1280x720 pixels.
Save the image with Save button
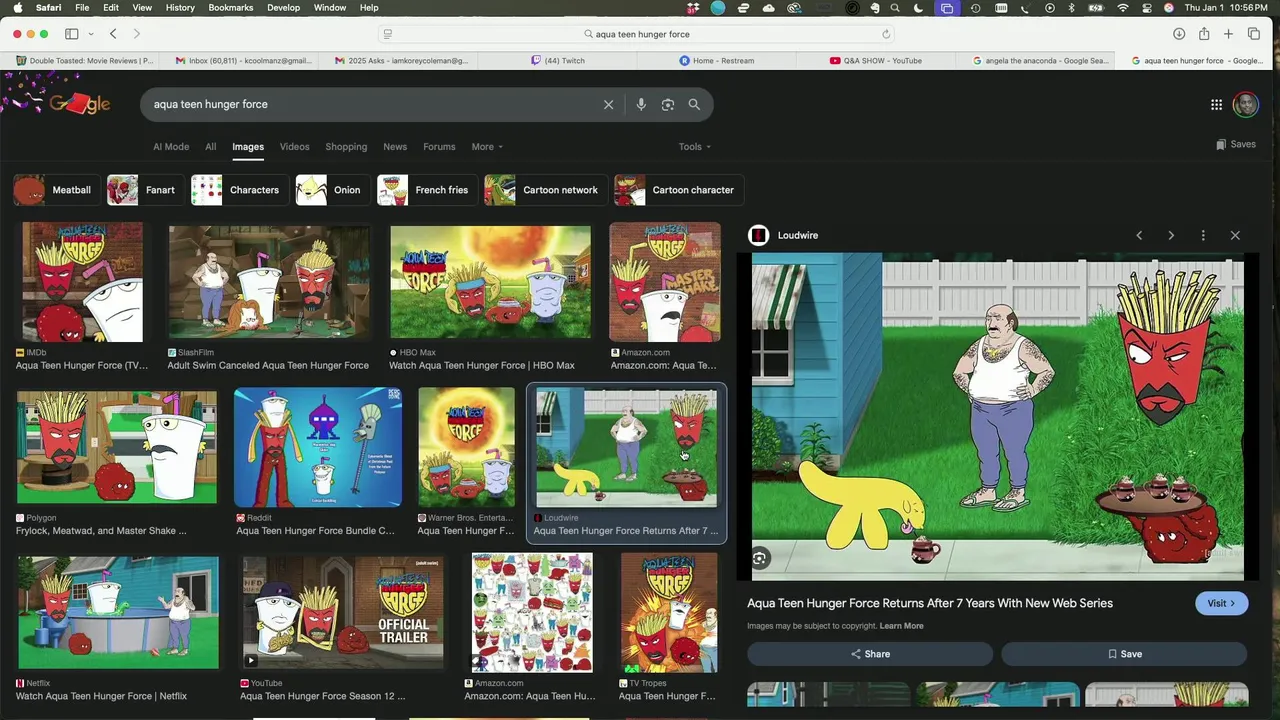click(x=1124, y=654)
